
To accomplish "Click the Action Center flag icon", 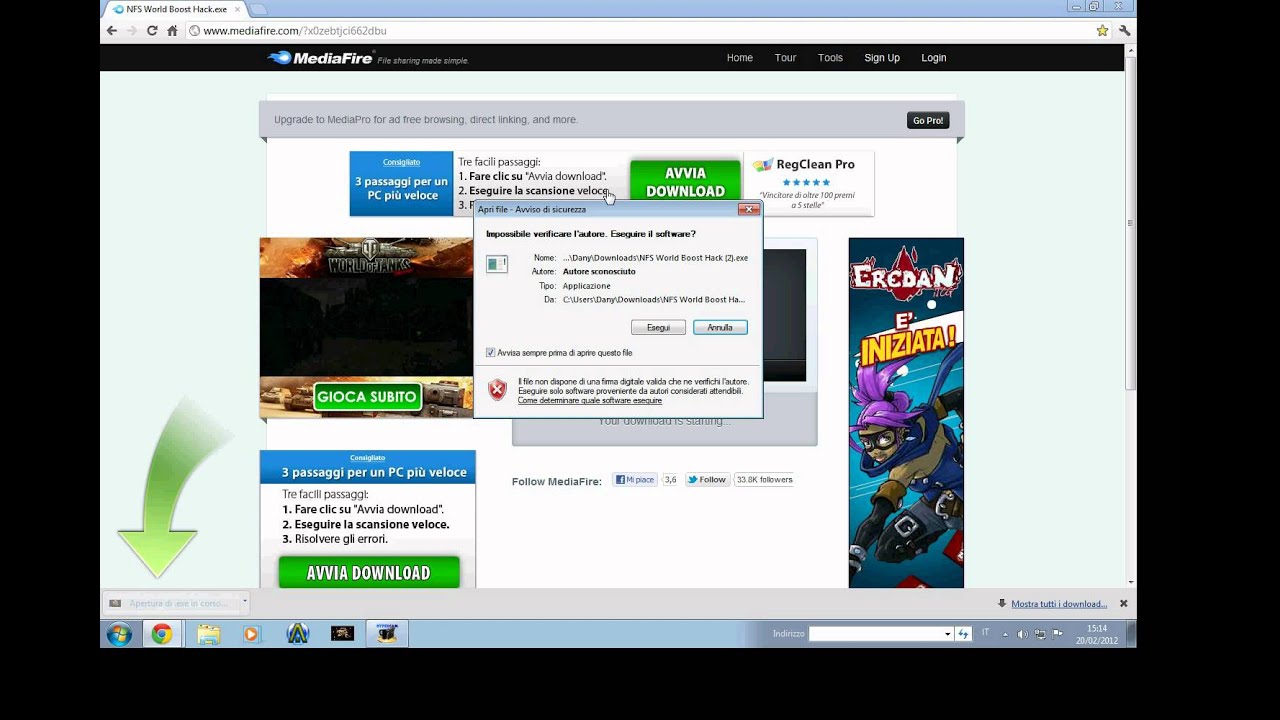I will coord(1057,634).
